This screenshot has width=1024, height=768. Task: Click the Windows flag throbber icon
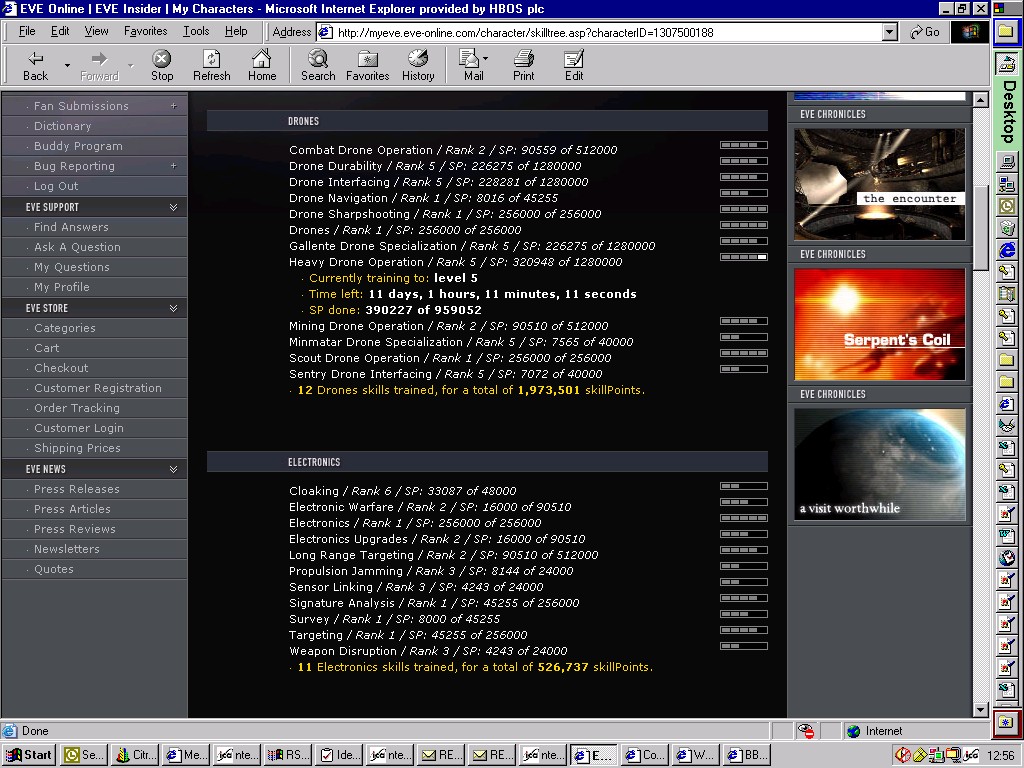(970, 32)
